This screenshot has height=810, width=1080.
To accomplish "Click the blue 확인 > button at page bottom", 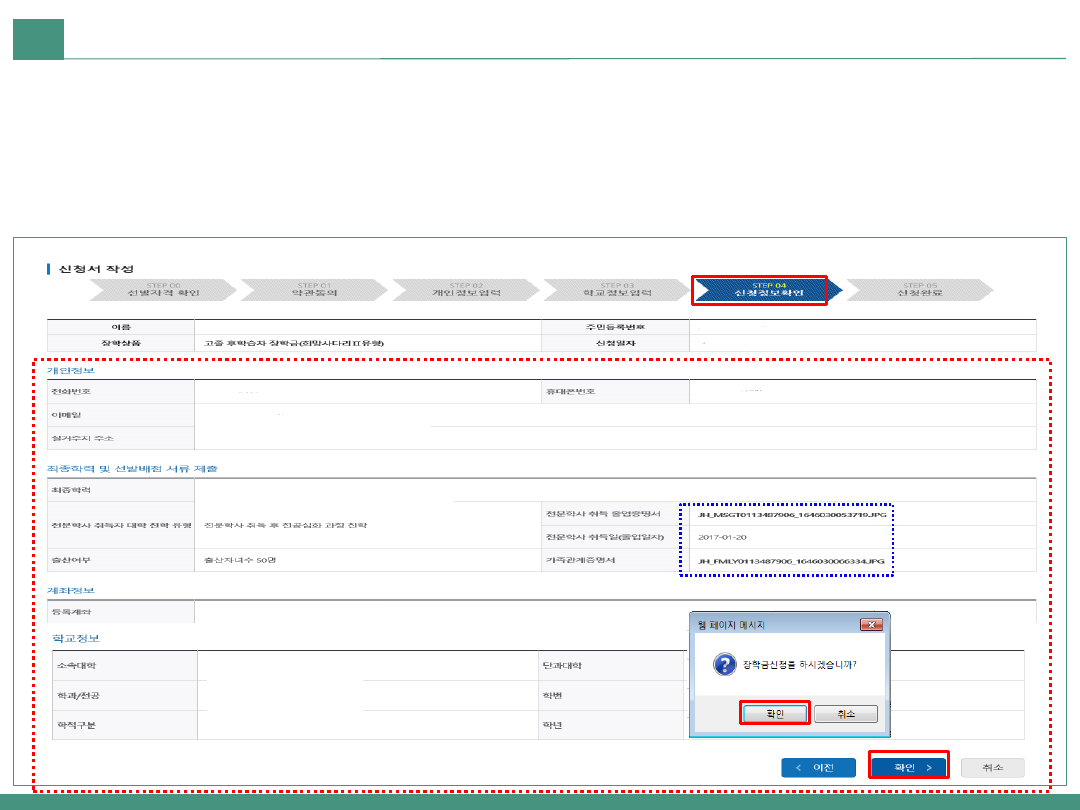I will (908, 767).
